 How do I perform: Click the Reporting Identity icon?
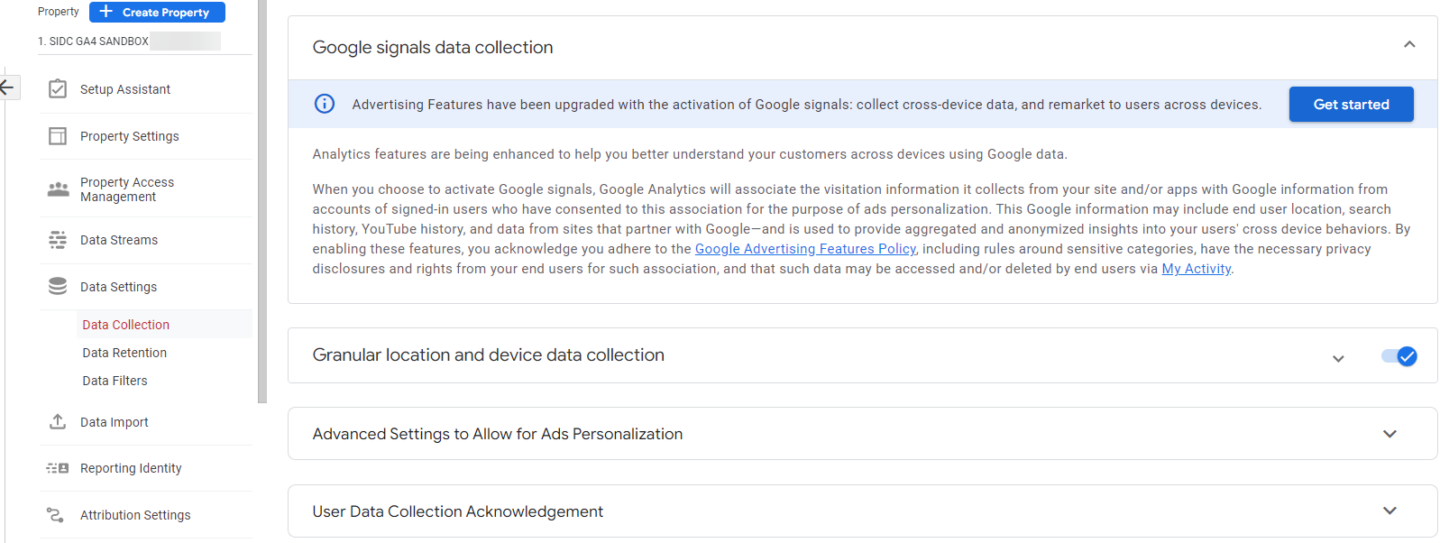58,468
